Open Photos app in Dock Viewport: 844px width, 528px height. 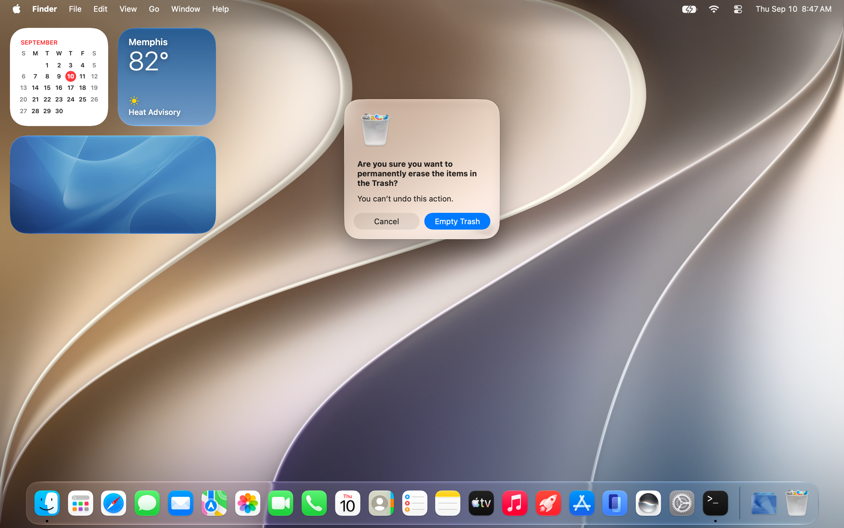point(248,503)
